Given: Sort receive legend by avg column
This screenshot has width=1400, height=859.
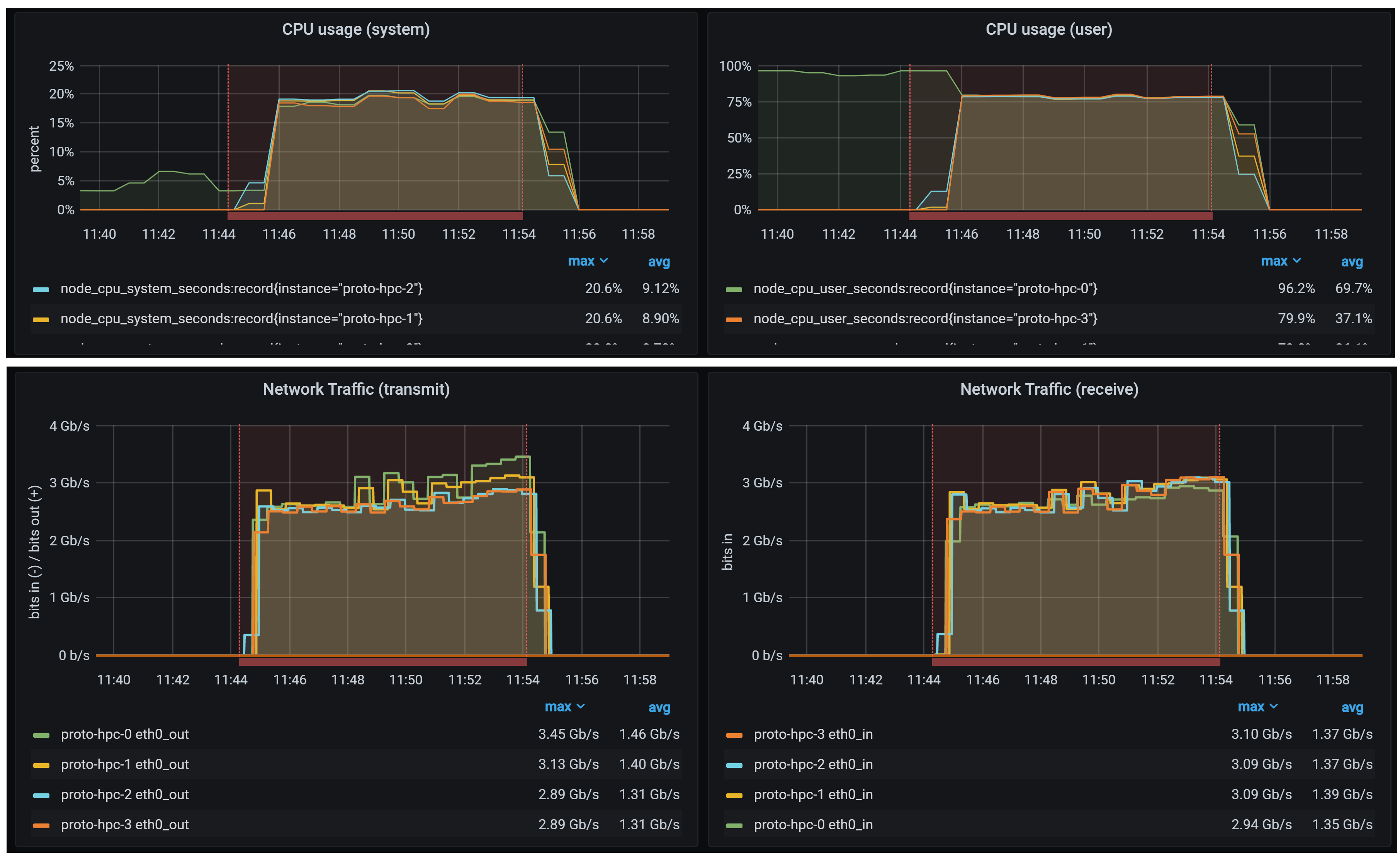Looking at the screenshot, I should pyautogui.click(x=1352, y=707).
